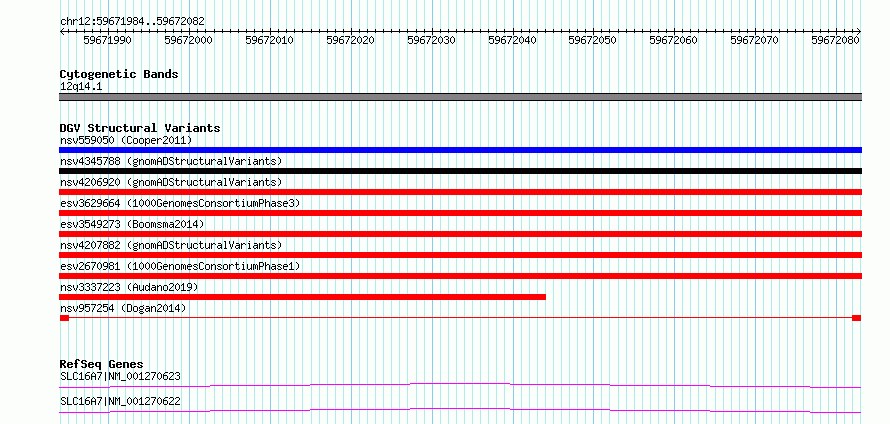890x424 pixels.
Task: Click the red esv2670981 variant bar
Action: pos(460,276)
